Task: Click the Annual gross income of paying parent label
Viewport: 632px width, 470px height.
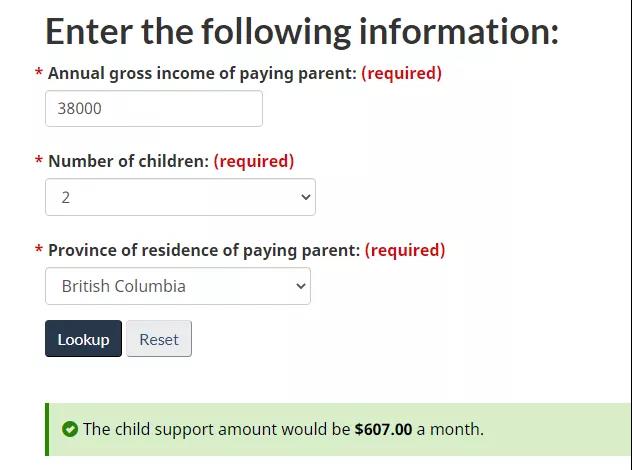Action: point(202,74)
